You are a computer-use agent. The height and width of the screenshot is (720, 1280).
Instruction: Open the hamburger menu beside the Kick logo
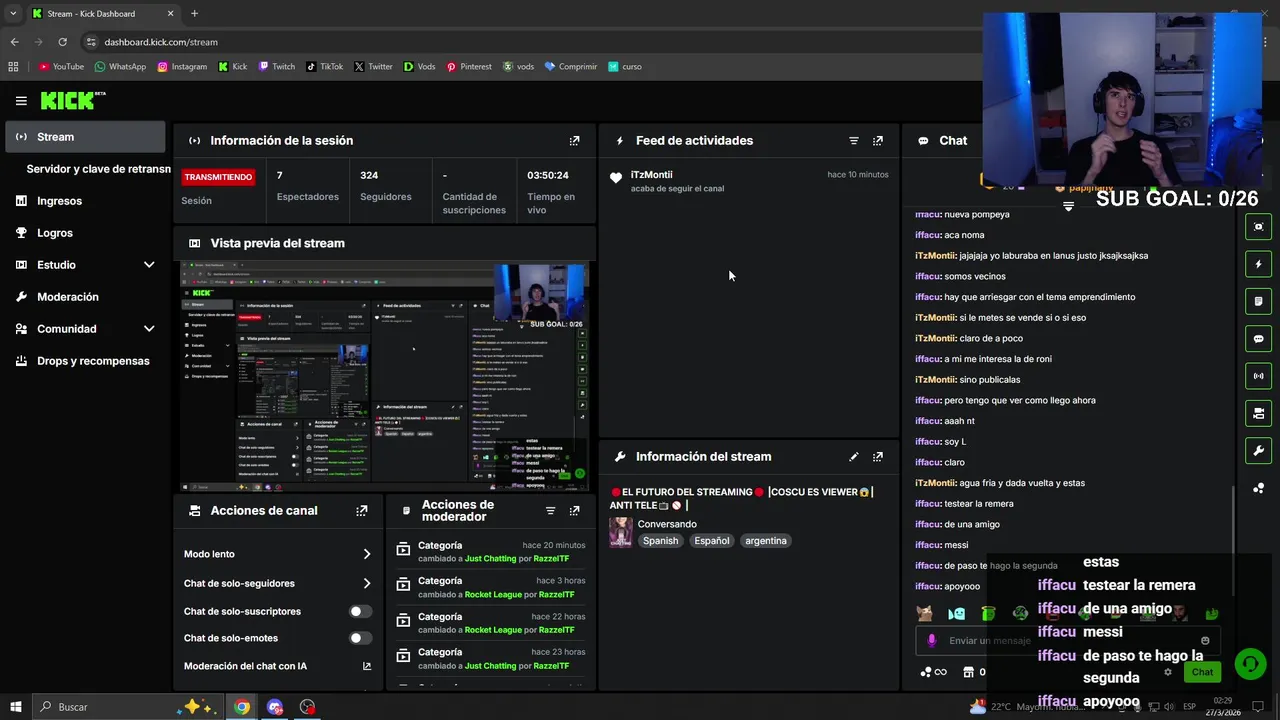(x=21, y=101)
